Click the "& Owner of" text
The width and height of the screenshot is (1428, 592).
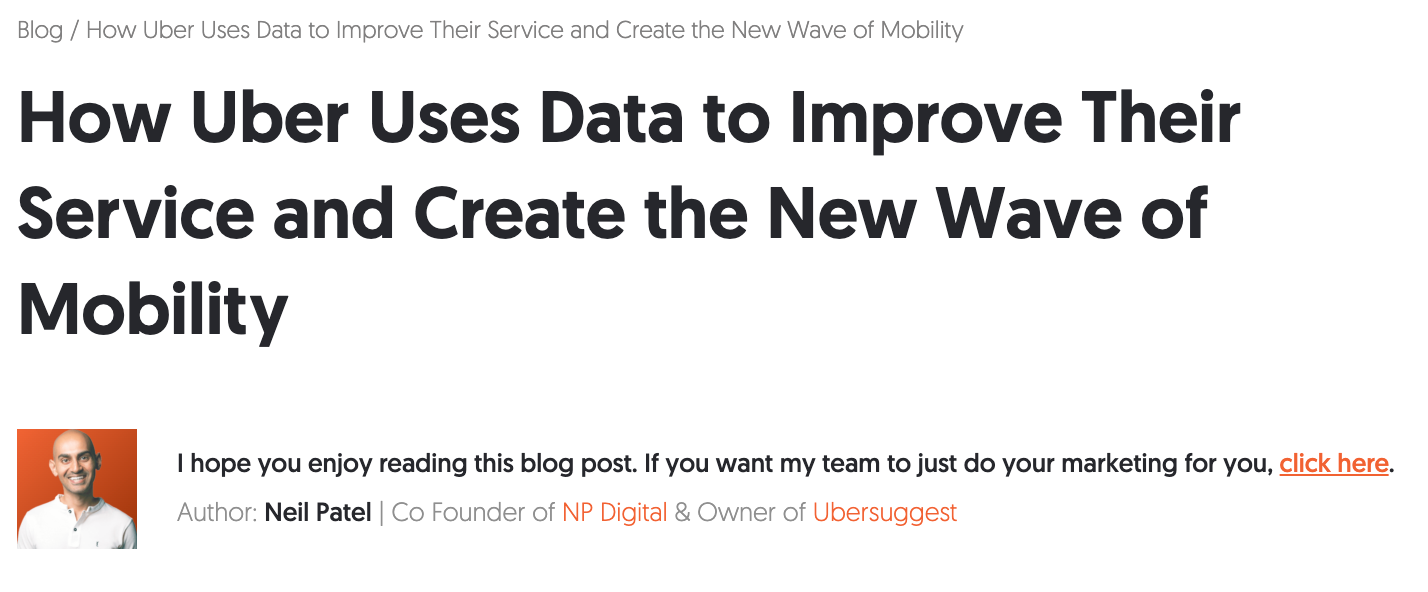740,513
